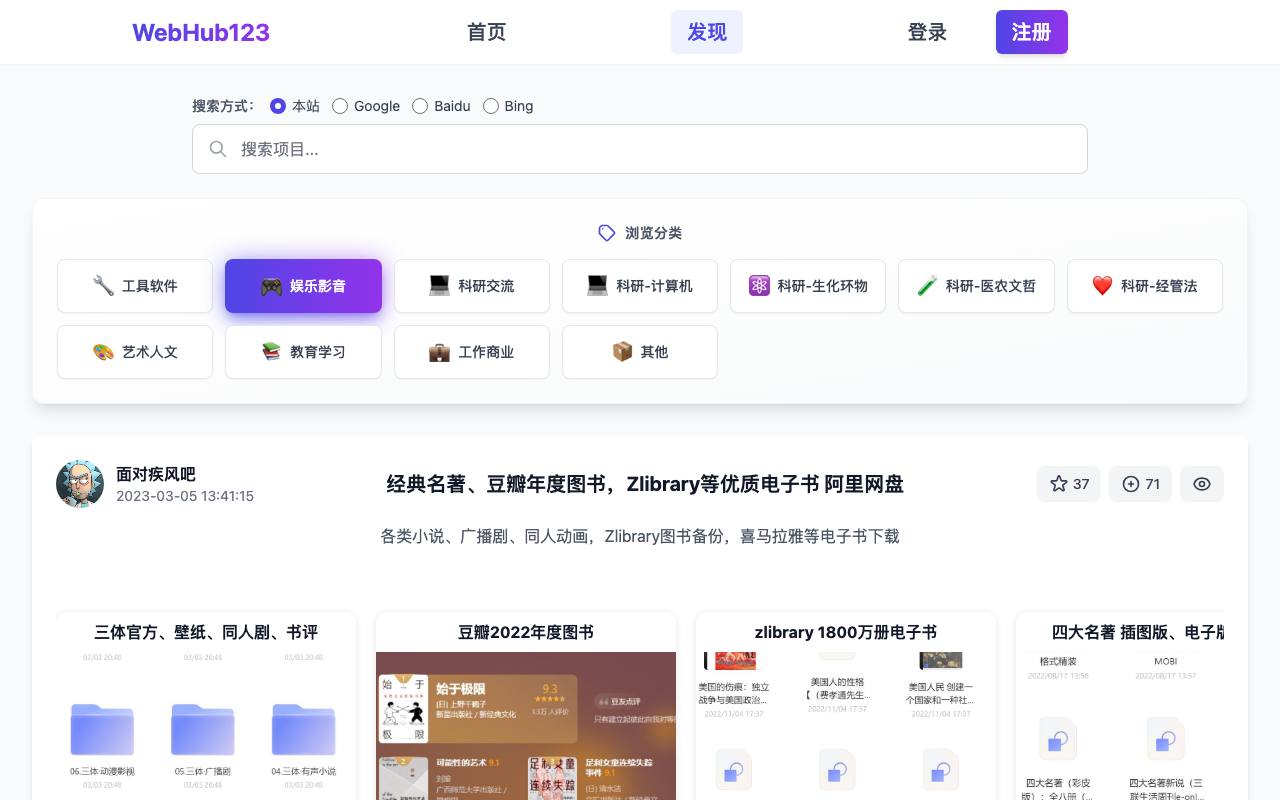Click the 注册 button

(1031, 32)
